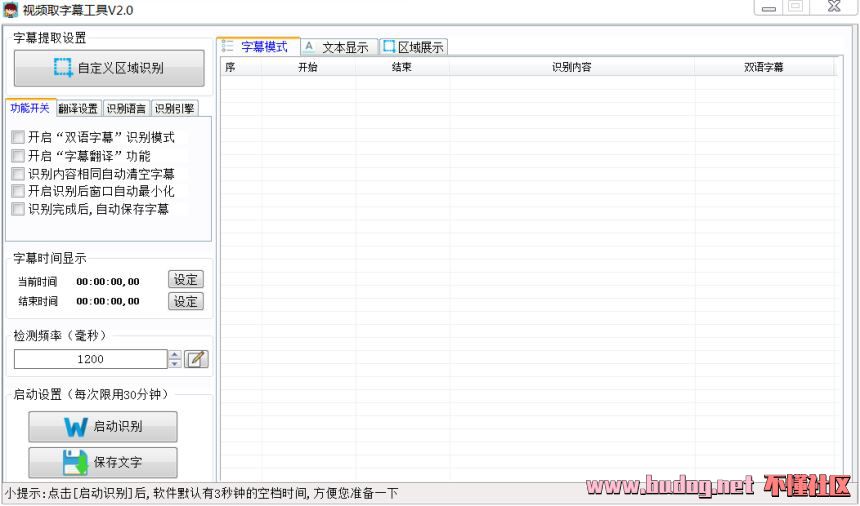Click the 识别内容 column header

pos(572,67)
